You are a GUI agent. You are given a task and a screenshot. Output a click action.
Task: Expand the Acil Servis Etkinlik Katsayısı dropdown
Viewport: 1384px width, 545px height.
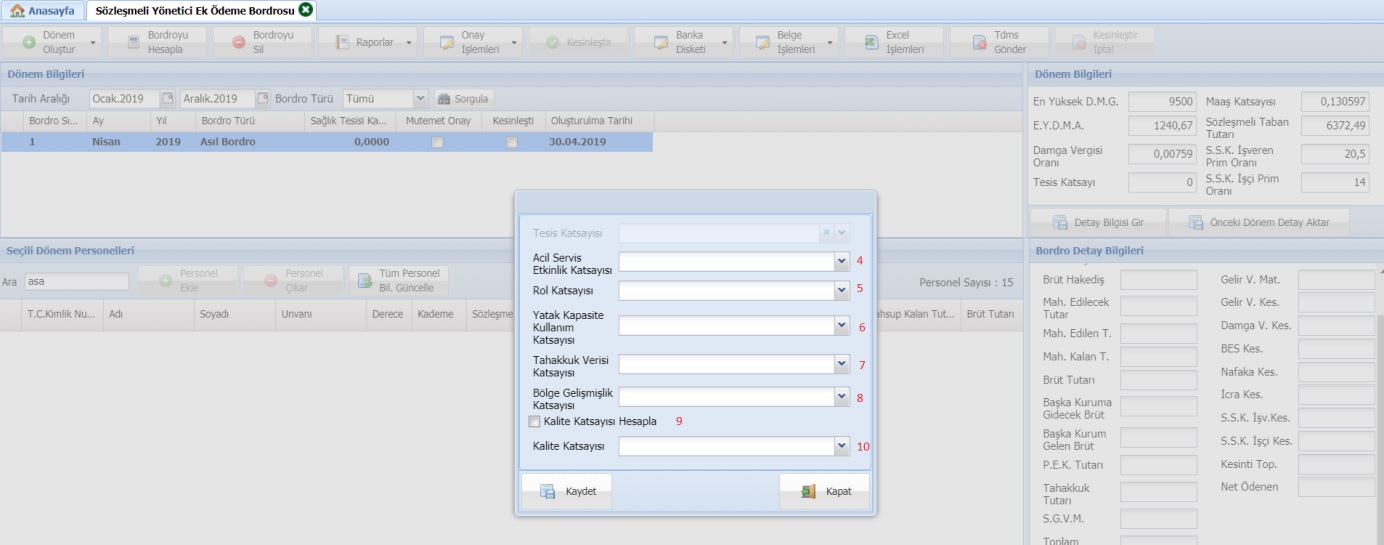tap(841, 262)
